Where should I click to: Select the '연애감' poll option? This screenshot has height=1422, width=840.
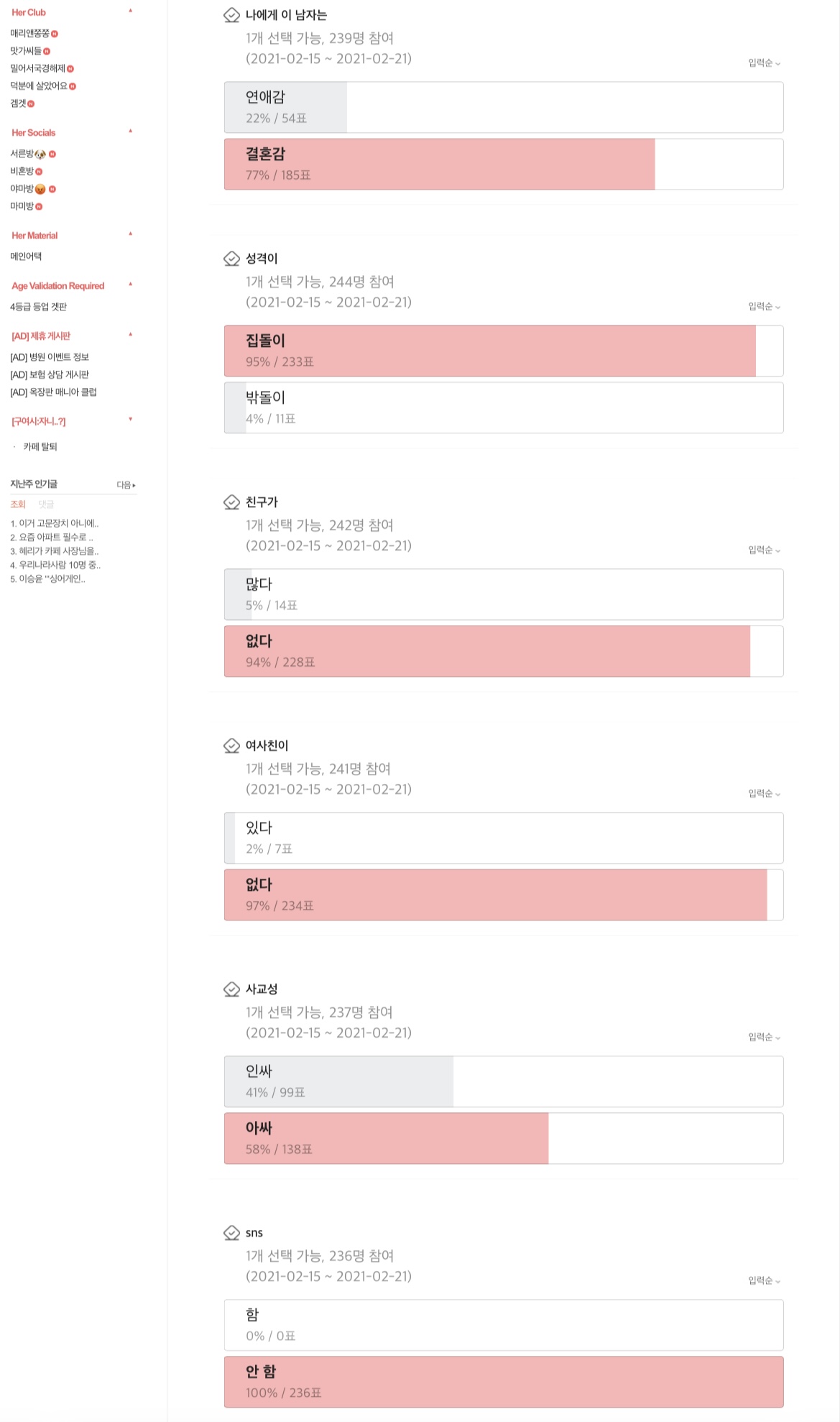coord(503,107)
